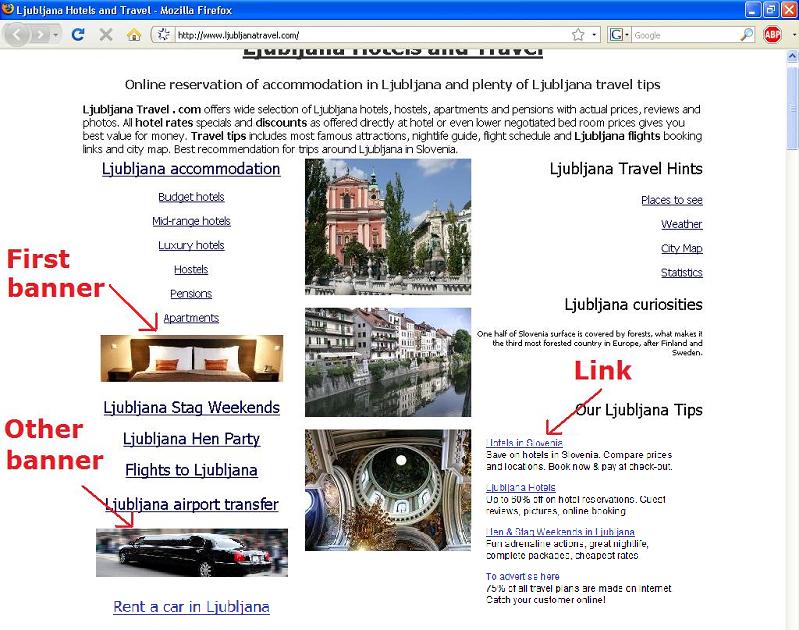Click Flights to Ljubljana link
799x630 pixels.
(x=191, y=470)
